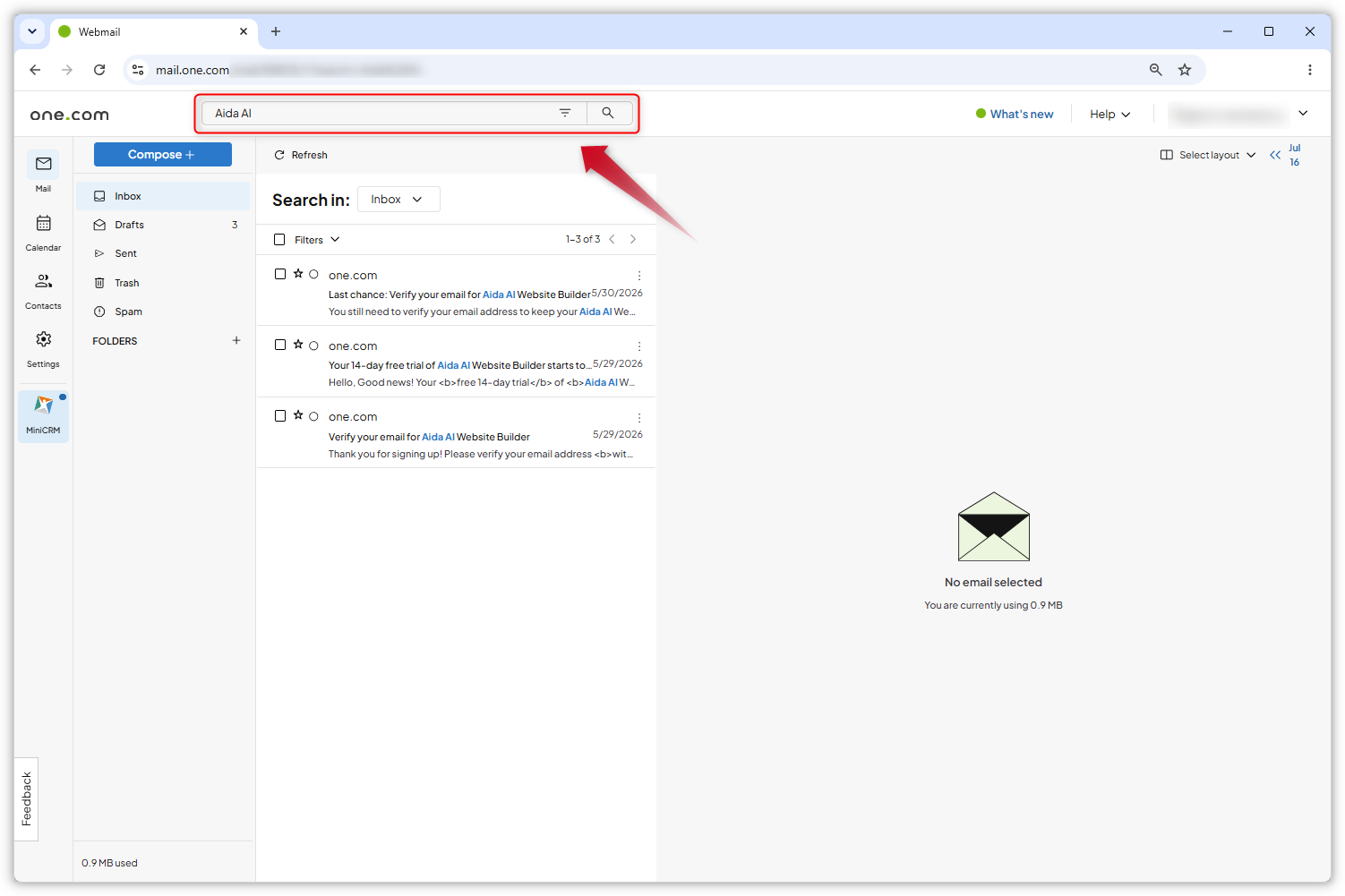
Task: Open the Sent folder
Action: [x=163, y=253]
